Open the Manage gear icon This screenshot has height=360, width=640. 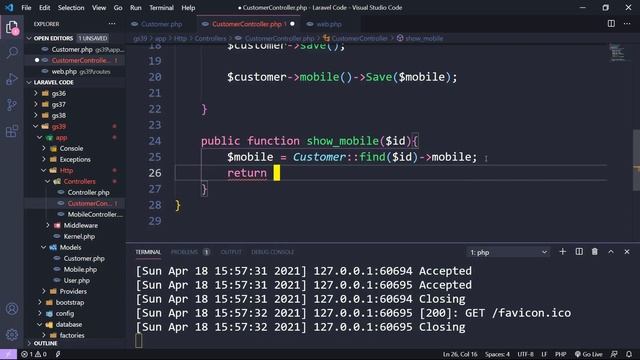tap(12, 335)
